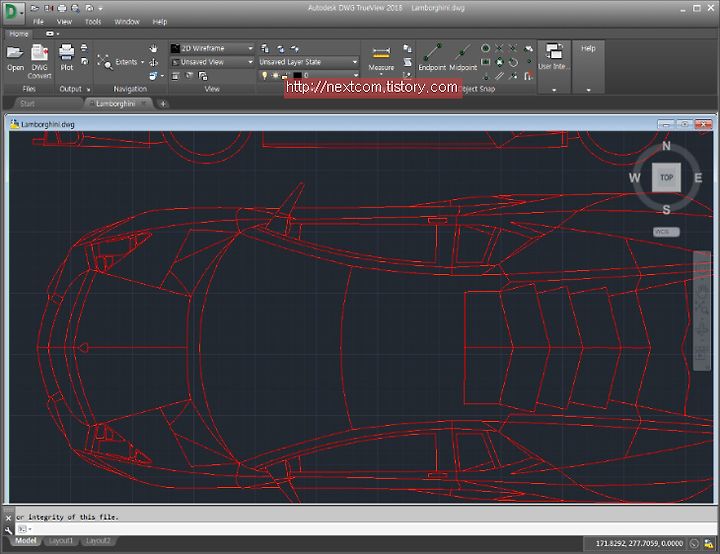Click the light bulb layer on/off icon
This screenshot has width=720, height=554.
(x=264, y=75)
